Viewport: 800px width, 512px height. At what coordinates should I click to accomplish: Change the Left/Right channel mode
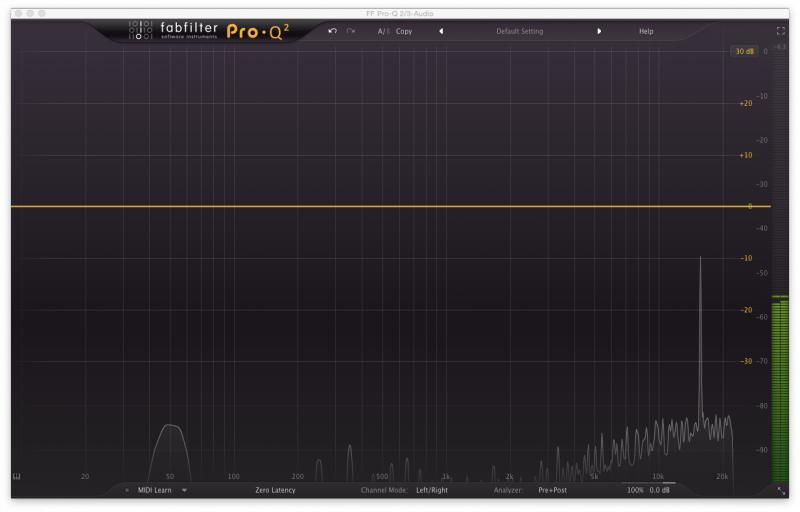pos(432,490)
